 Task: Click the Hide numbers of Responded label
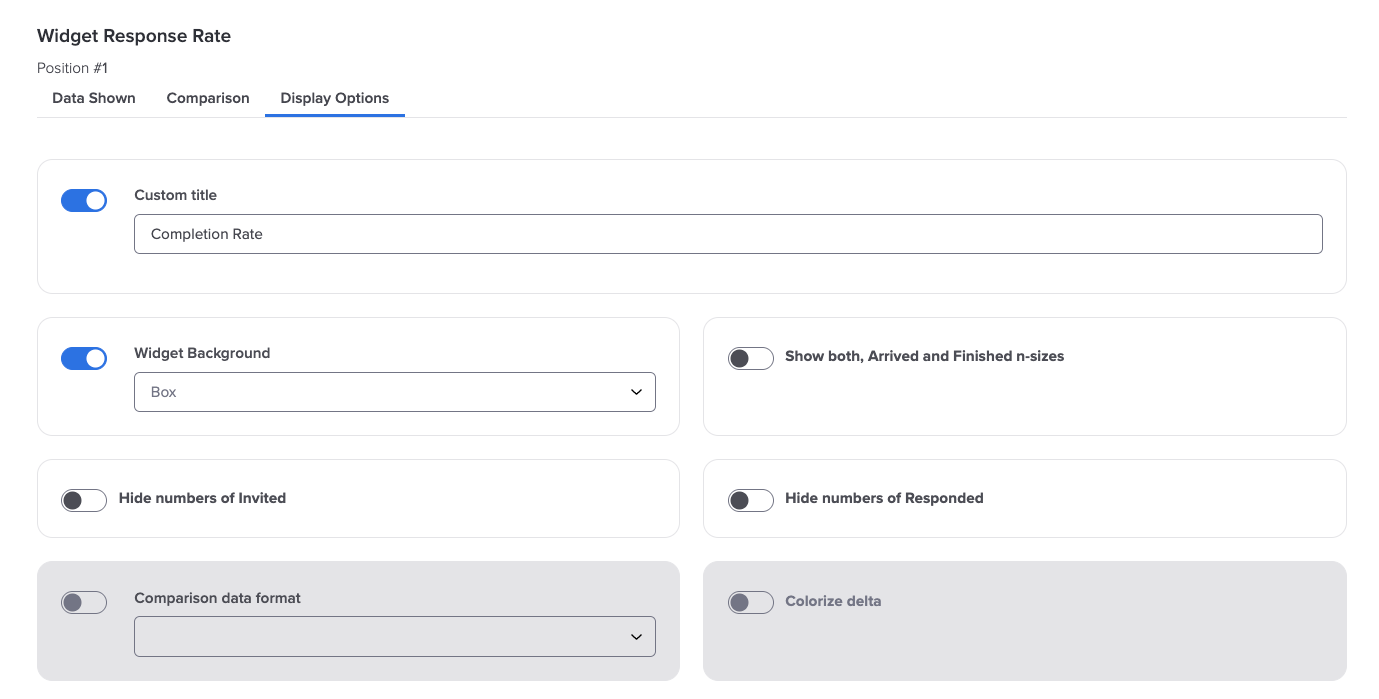884,498
